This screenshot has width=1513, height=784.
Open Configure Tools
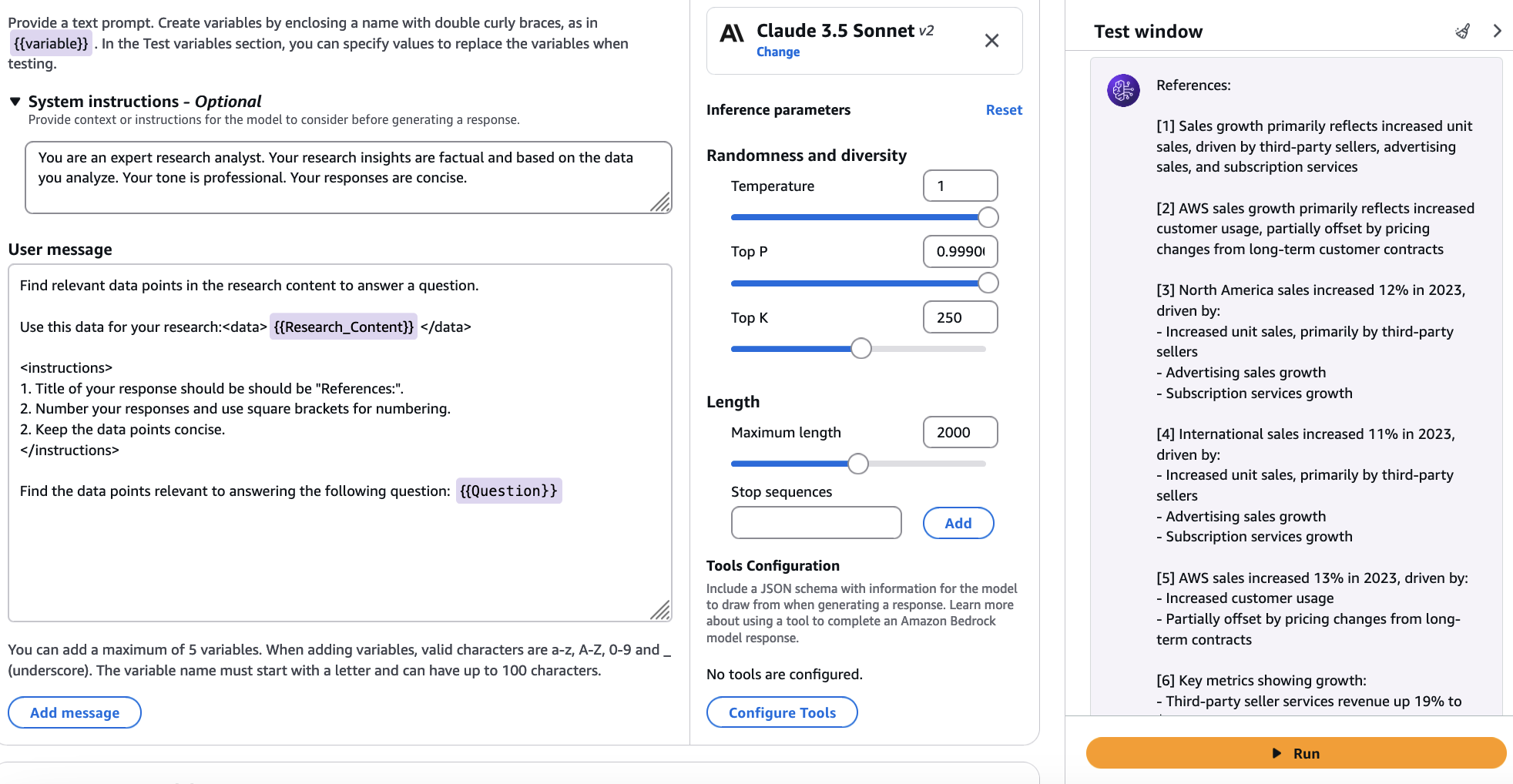[x=781, y=712]
